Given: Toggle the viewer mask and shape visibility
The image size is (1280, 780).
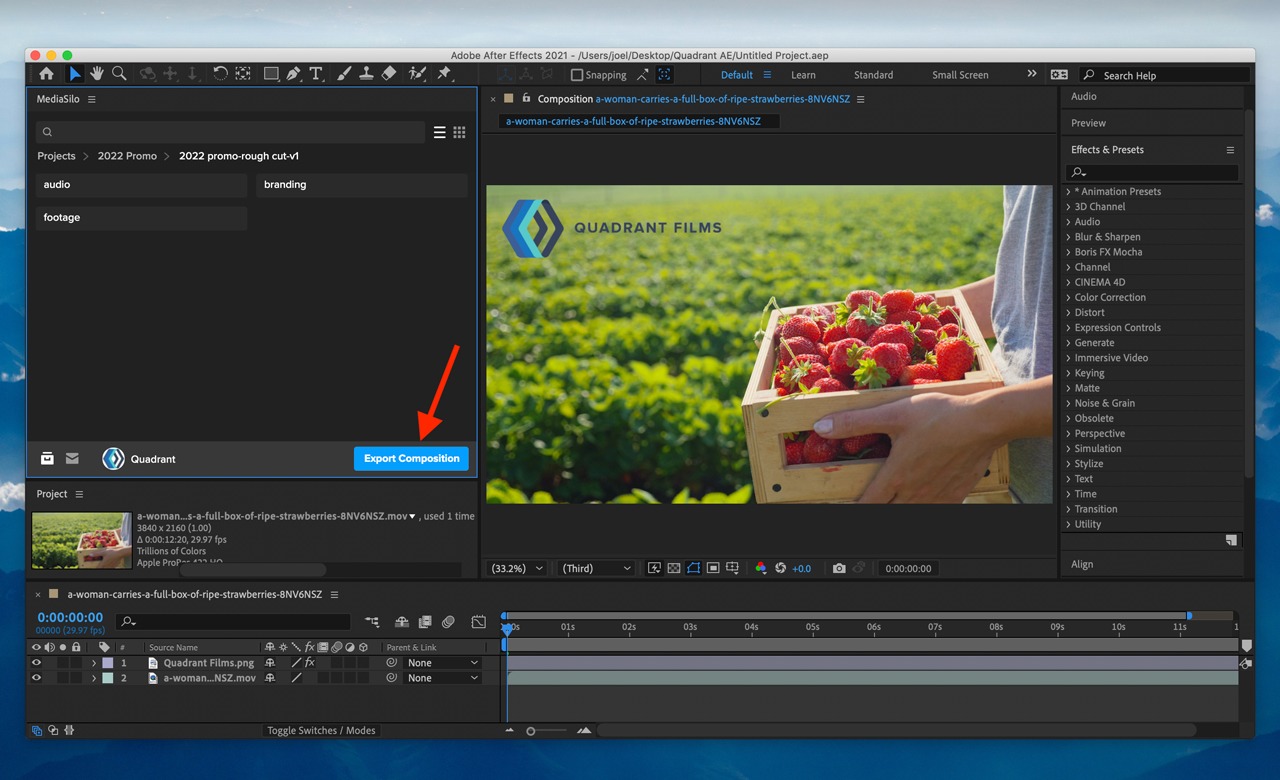Looking at the screenshot, I should [x=693, y=568].
